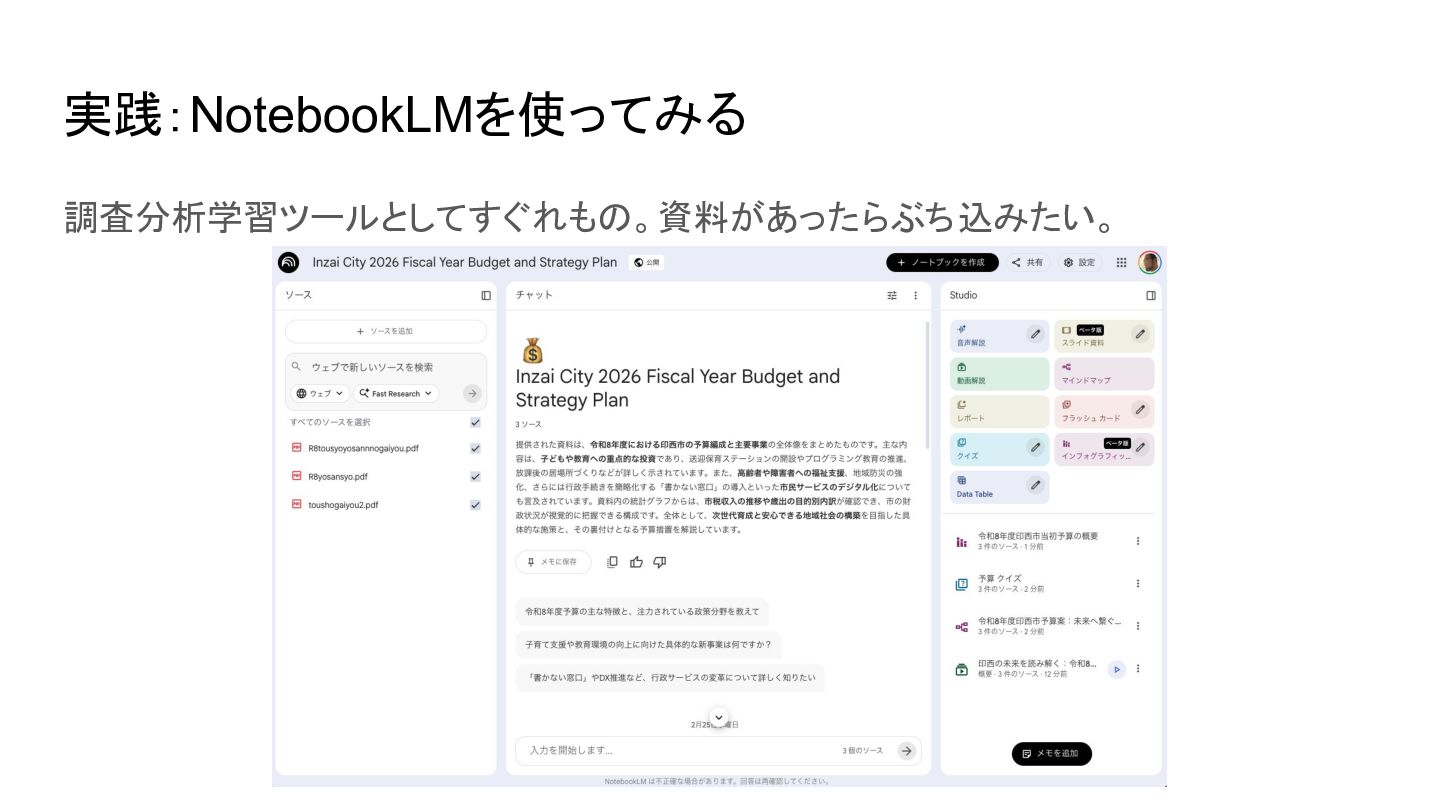Open the R8yosansyo.pdf source
Image resolution: width=1440 pixels, height=810 pixels.
pos(338,477)
